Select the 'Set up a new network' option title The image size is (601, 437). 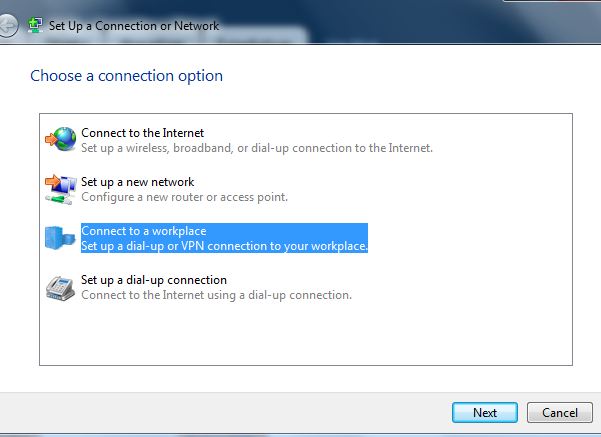coord(138,182)
